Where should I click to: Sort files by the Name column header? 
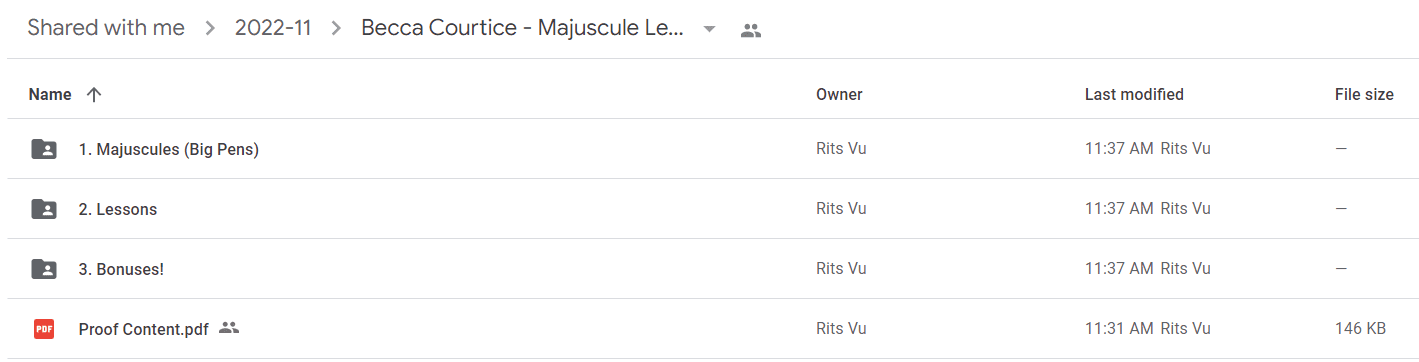tap(50, 95)
